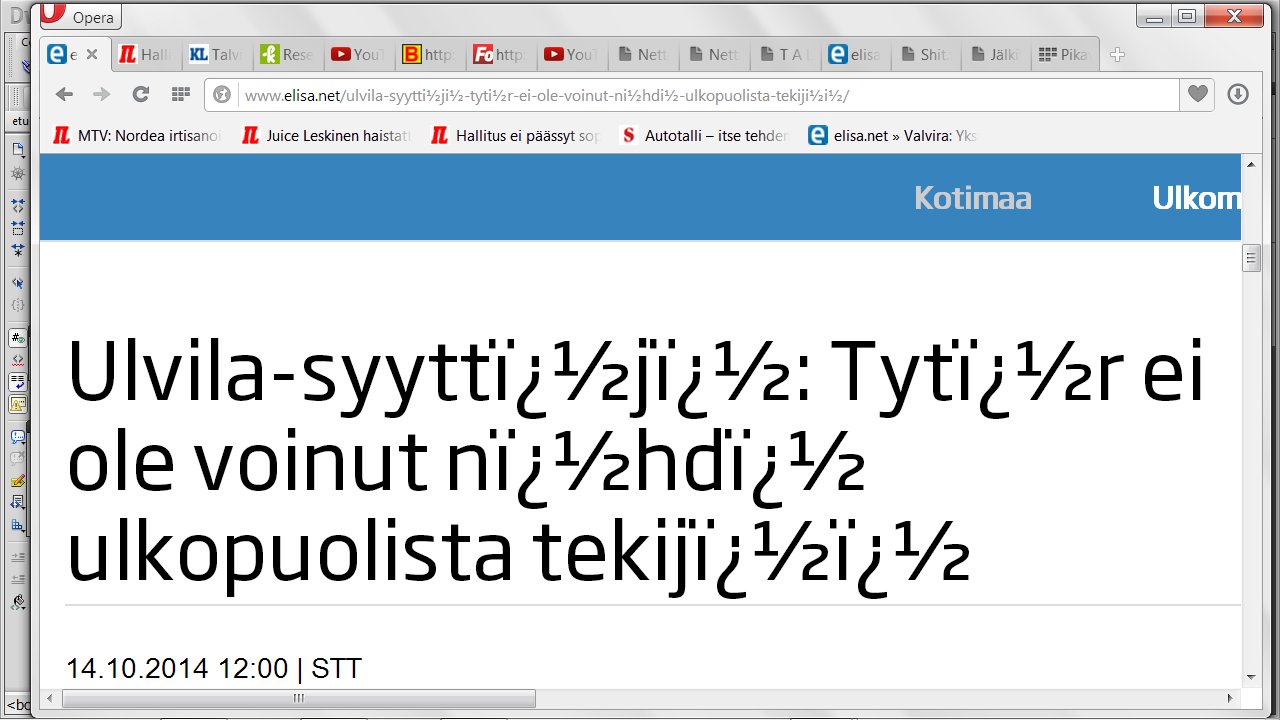Open a new tab with plus button

click(x=1118, y=55)
